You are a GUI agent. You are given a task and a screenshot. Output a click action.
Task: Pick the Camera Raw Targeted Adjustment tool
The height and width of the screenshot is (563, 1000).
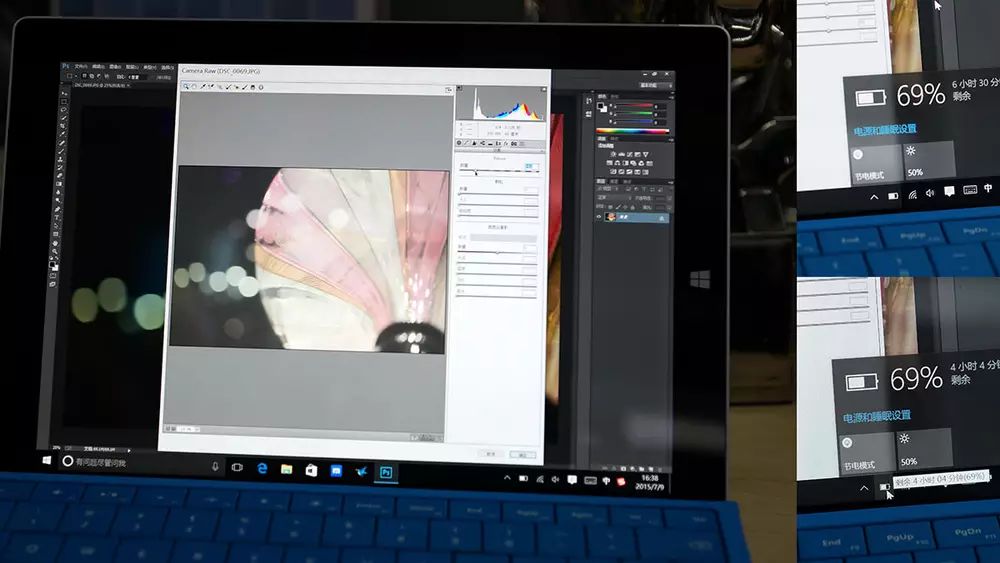(x=219, y=87)
